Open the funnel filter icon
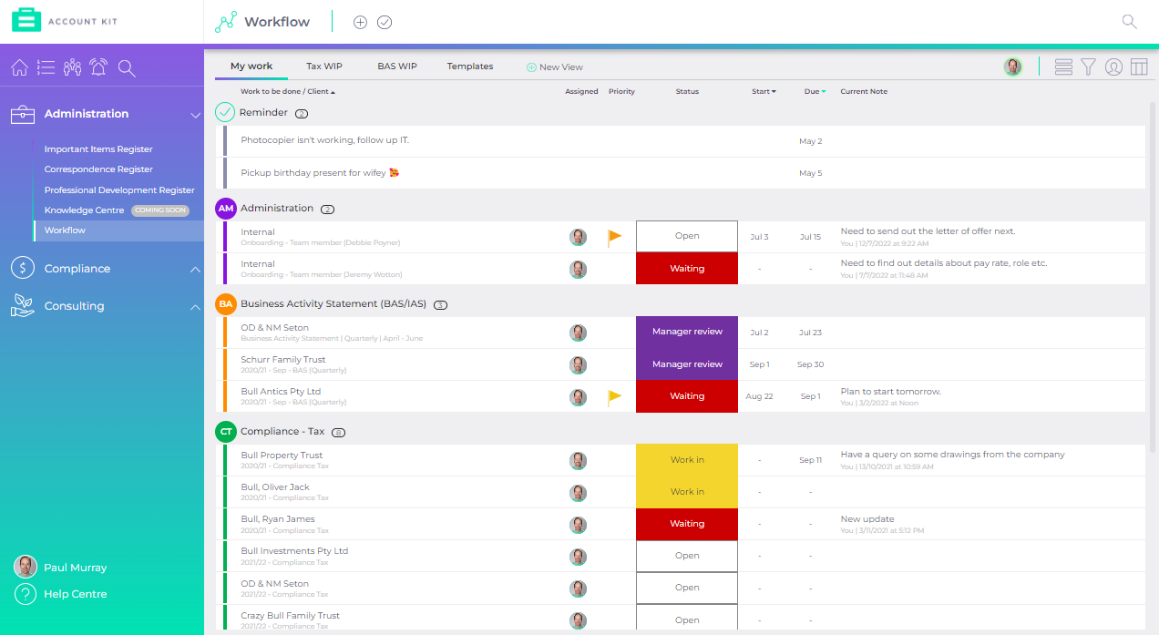The image size is (1159, 635). tap(1088, 67)
